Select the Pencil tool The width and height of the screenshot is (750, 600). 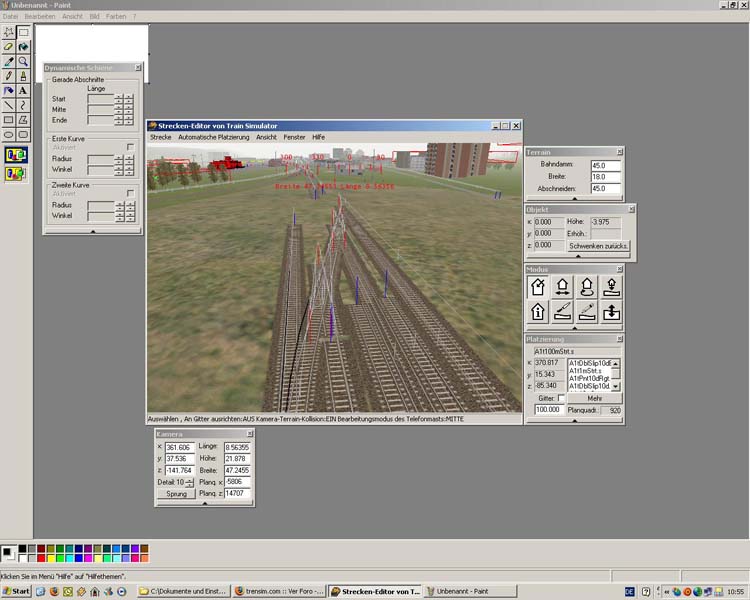9,76
